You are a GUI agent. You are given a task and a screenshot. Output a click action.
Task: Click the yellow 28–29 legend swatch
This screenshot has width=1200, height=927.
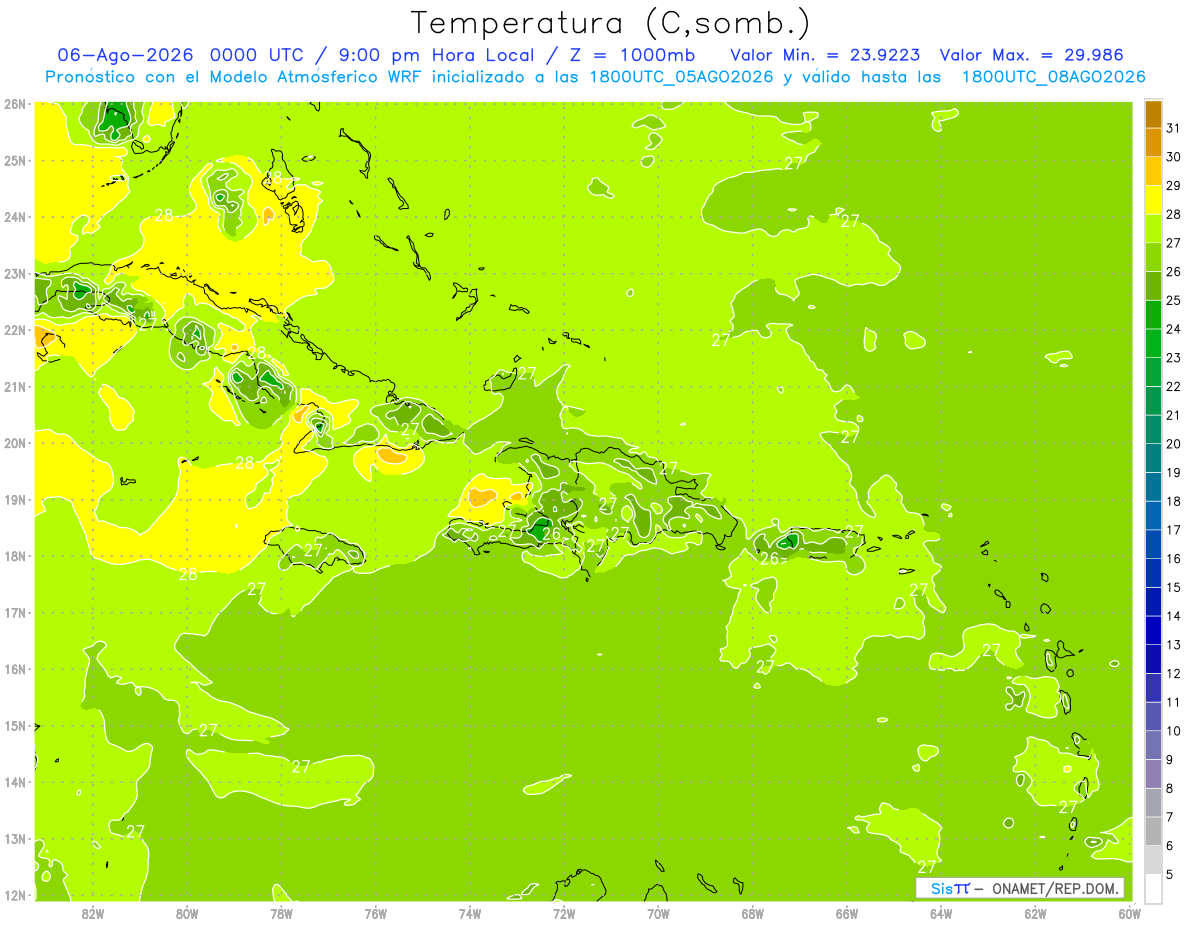1153,200
